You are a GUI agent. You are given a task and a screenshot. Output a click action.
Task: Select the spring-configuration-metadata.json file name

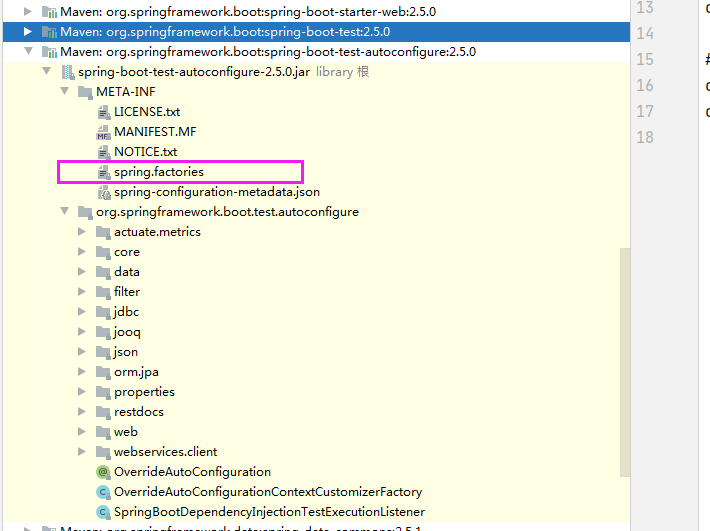217,192
